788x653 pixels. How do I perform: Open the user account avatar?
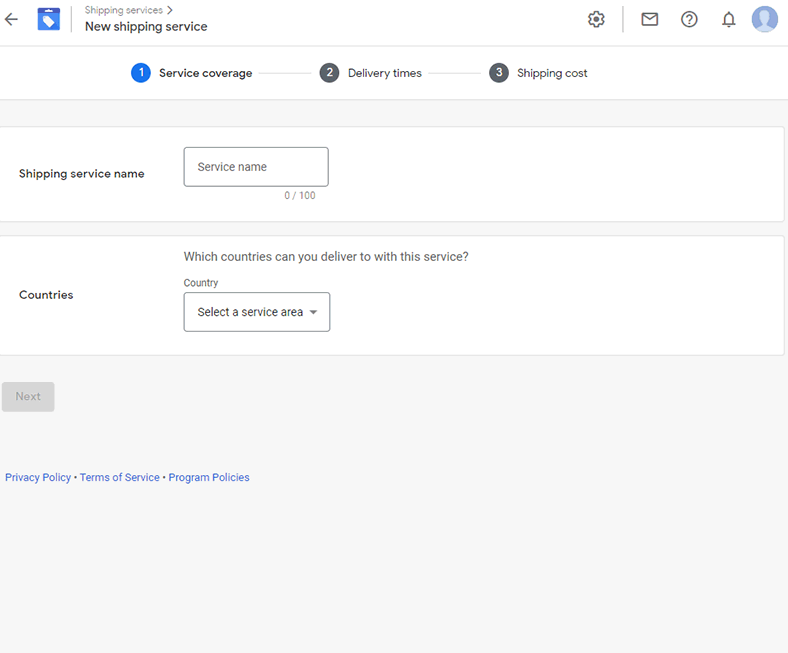tap(764, 19)
